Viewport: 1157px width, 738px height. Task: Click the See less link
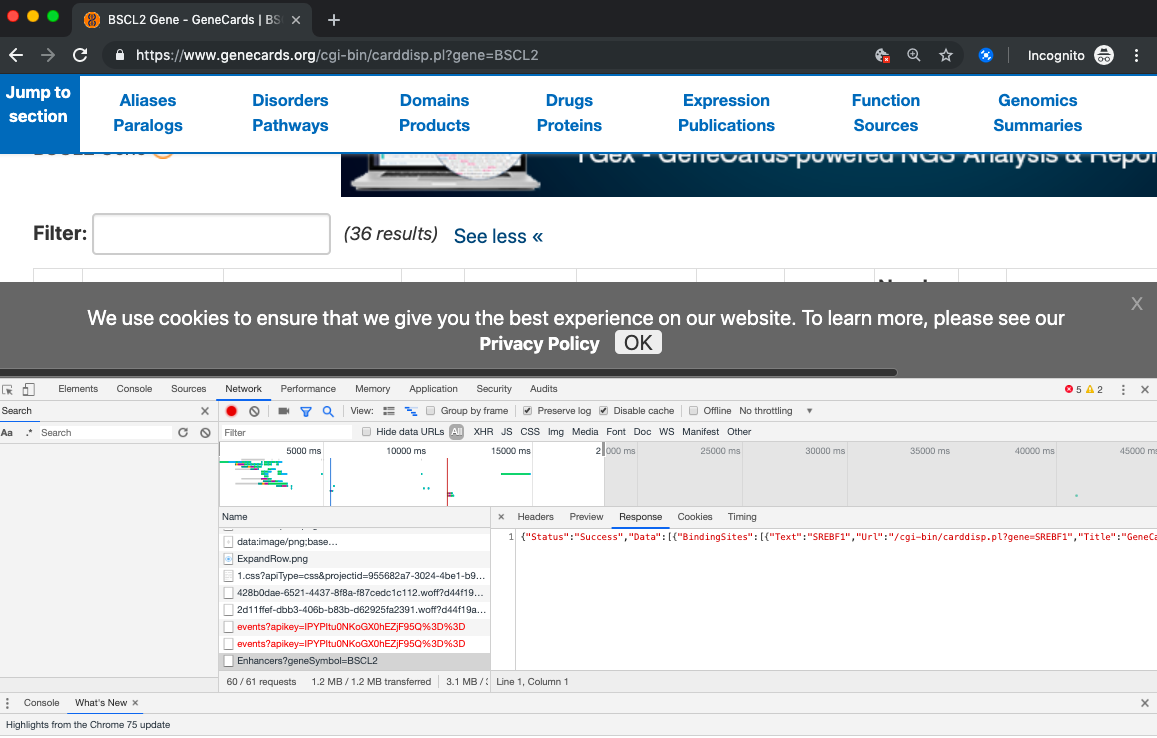[498, 236]
